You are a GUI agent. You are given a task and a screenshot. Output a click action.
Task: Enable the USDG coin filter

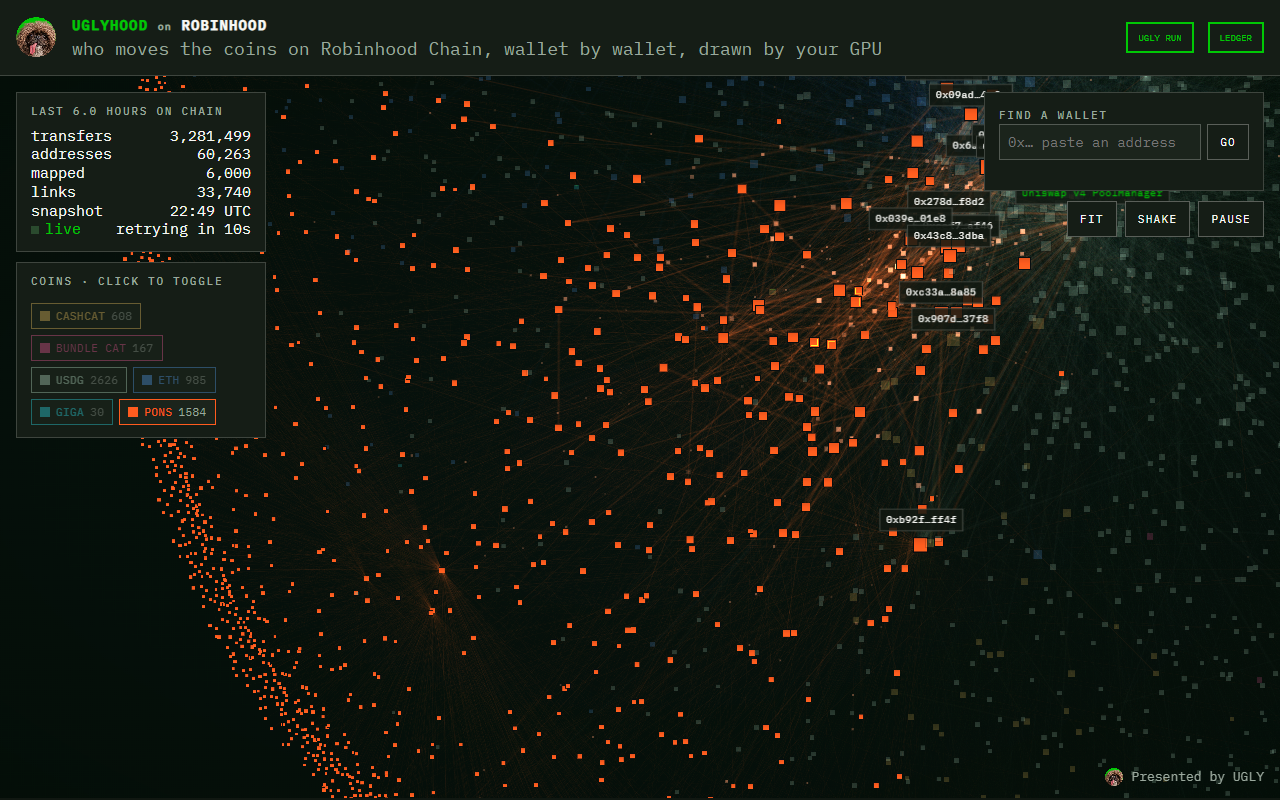click(x=79, y=381)
